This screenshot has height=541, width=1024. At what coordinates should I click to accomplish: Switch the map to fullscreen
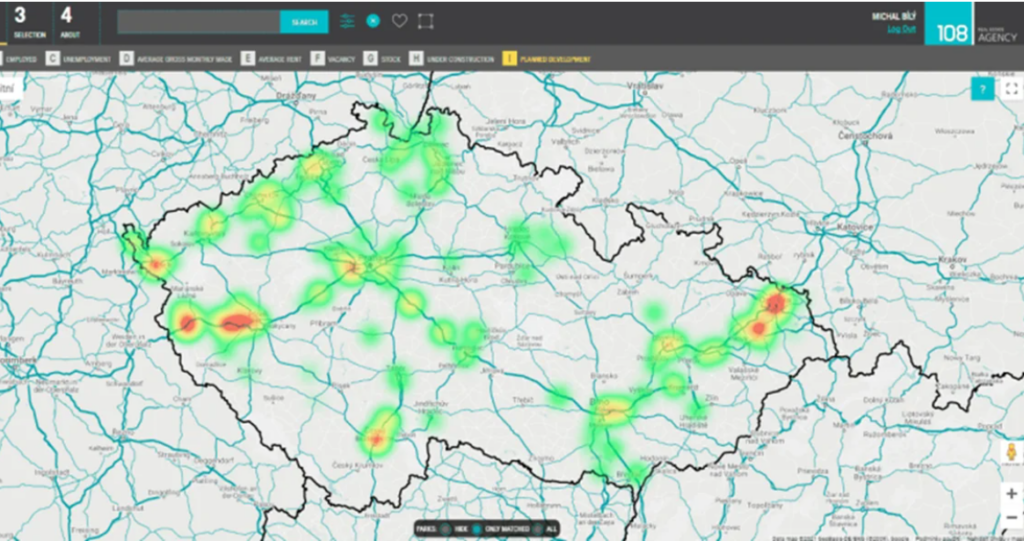tap(1011, 90)
